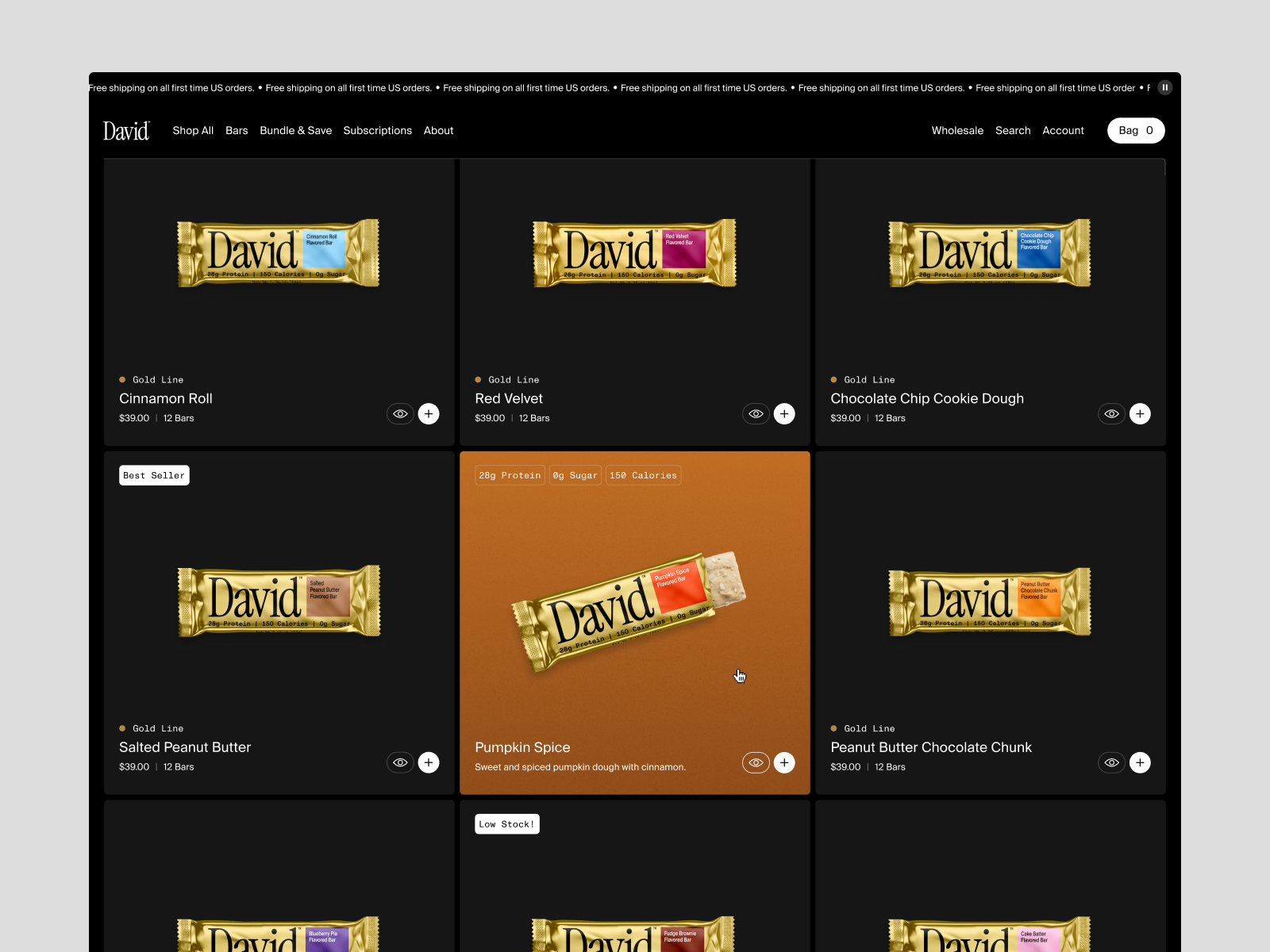Open the shopping Bag
Image resolution: width=1270 pixels, height=952 pixels.
coord(1136,130)
